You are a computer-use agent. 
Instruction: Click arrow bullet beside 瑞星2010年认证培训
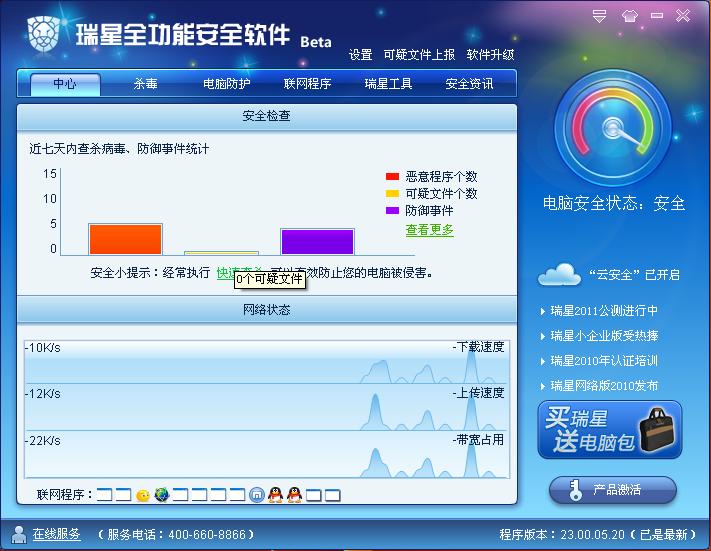pyautogui.click(x=543, y=361)
